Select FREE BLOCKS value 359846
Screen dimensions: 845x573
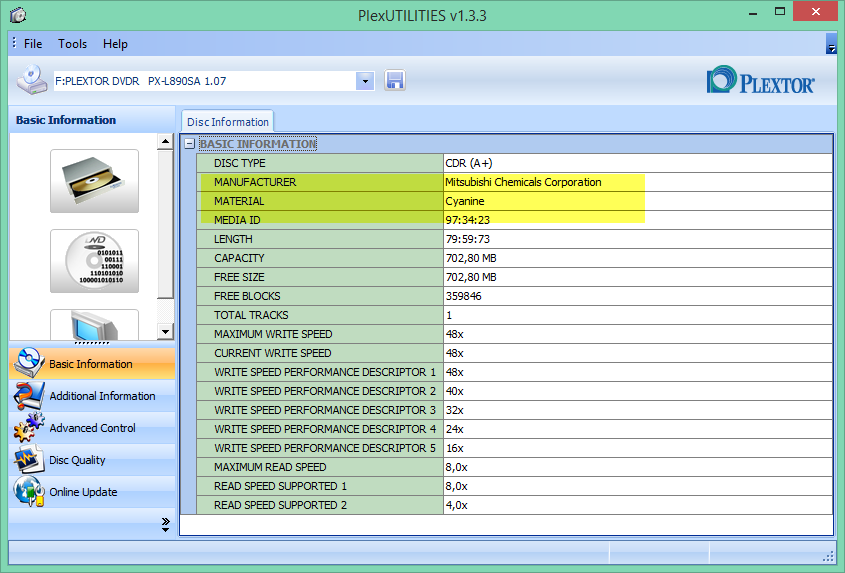pos(463,296)
